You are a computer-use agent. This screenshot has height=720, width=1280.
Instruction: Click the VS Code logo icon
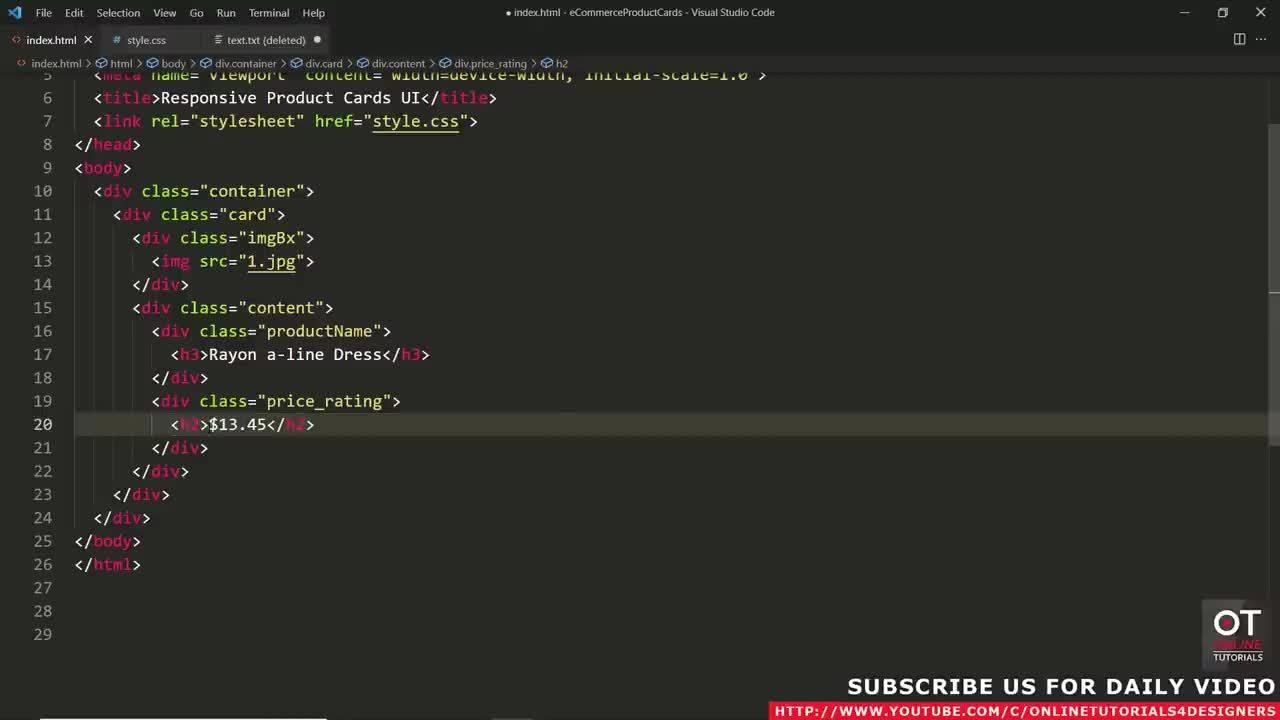point(14,13)
